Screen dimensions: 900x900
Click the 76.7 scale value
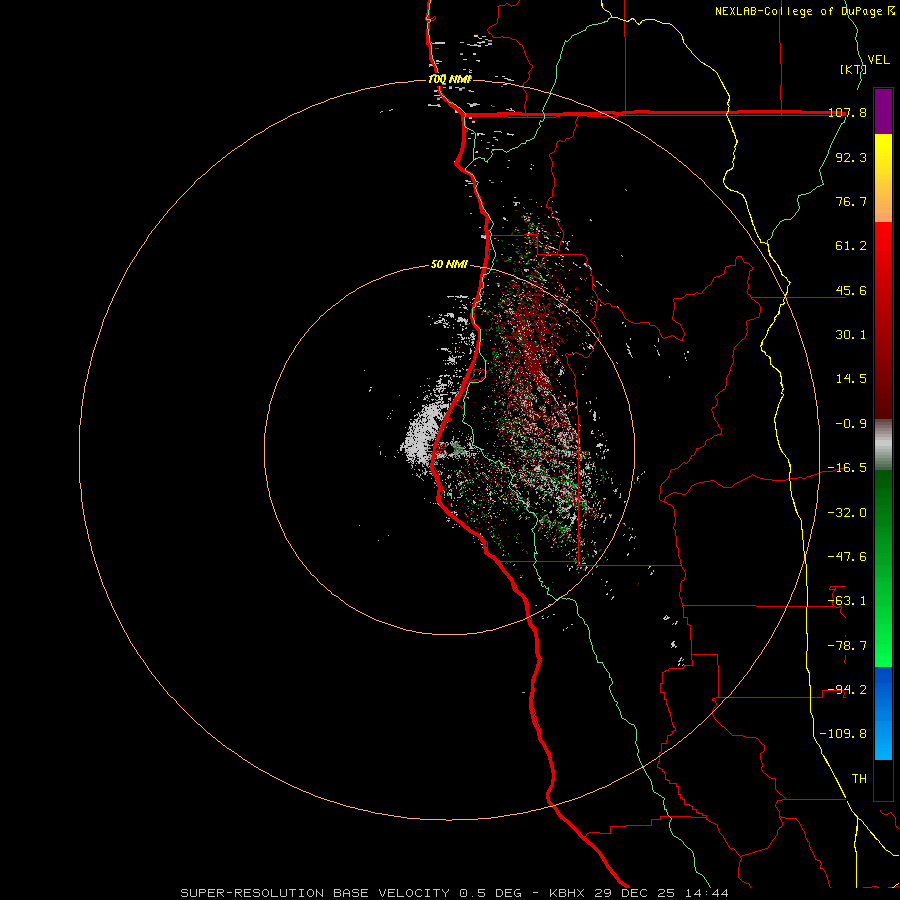coord(851,201)
